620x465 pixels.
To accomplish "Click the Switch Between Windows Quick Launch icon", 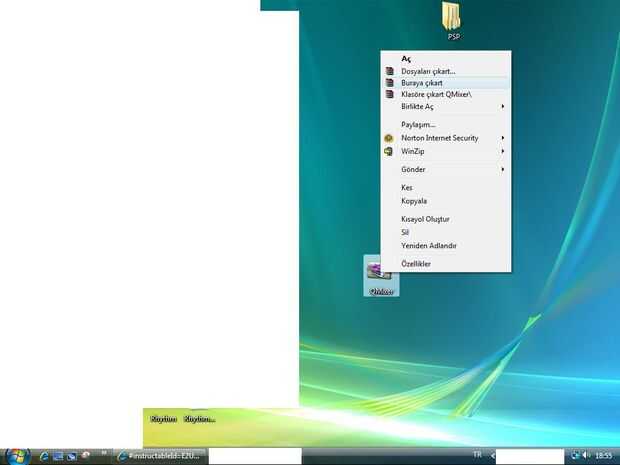I will [x=72, y=456].
